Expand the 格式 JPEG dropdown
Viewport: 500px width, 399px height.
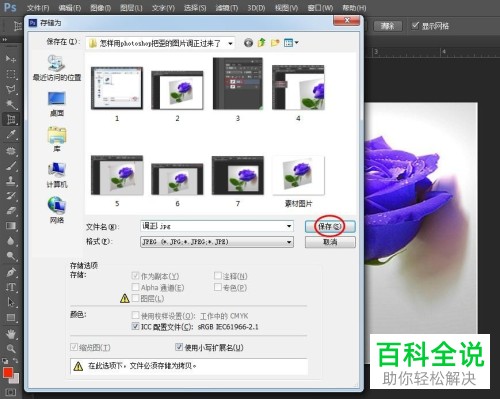pos(289,242)
